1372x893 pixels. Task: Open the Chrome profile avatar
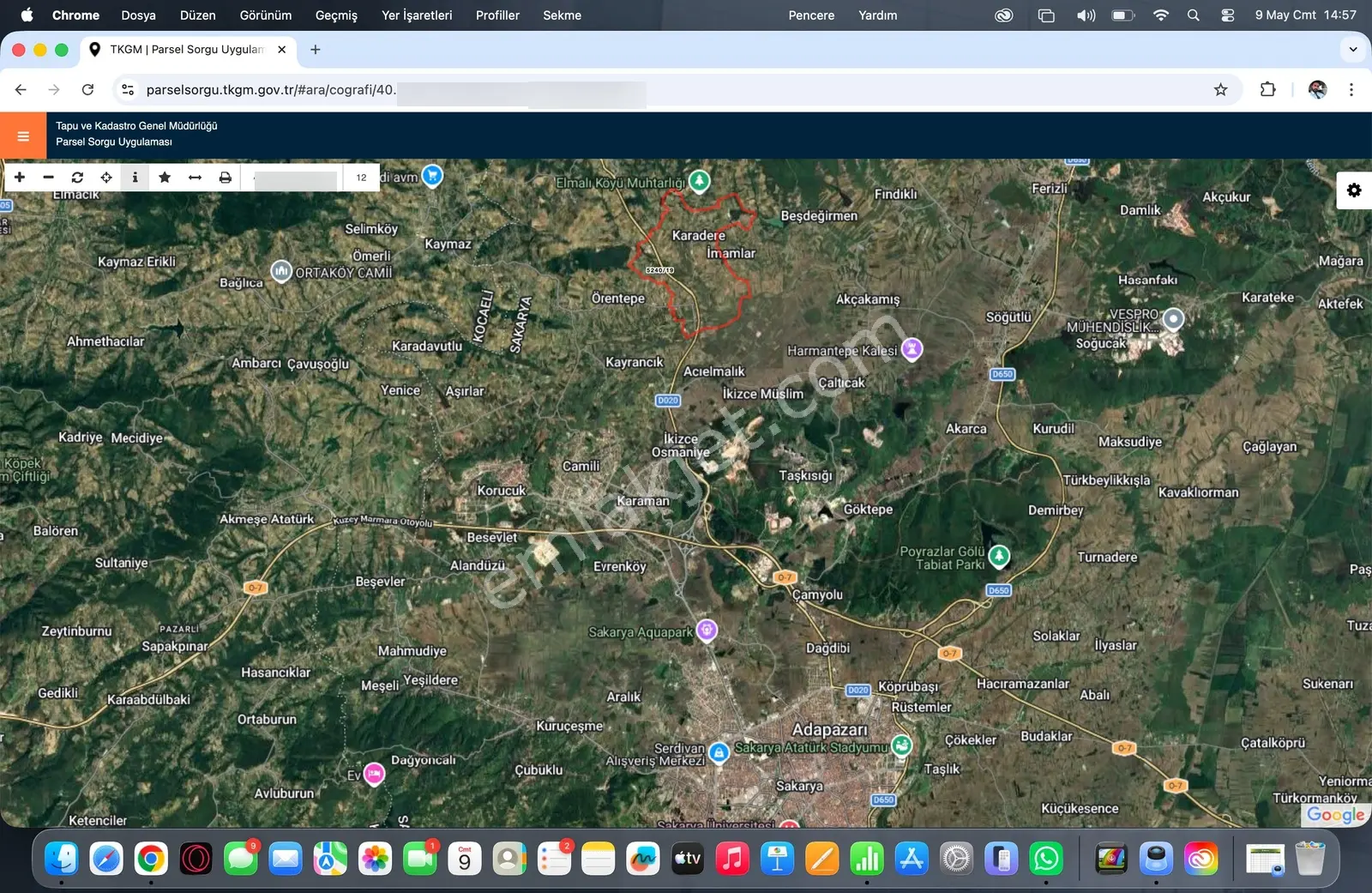click(1318, 89)
